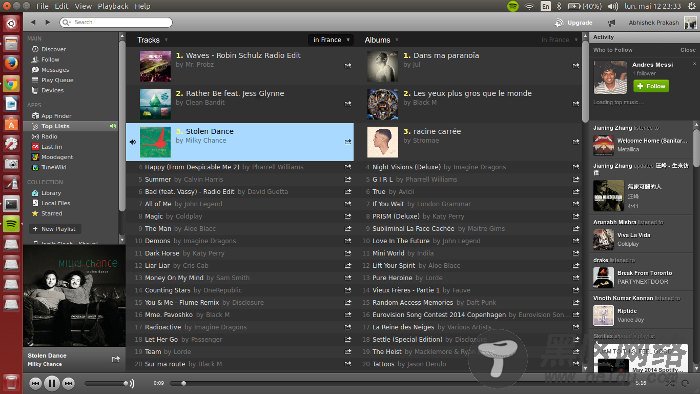The image size is (700, 394).
Task: Share the track Stolen Dance in the list
Action: pyautogui.click(x=348, y=141)
